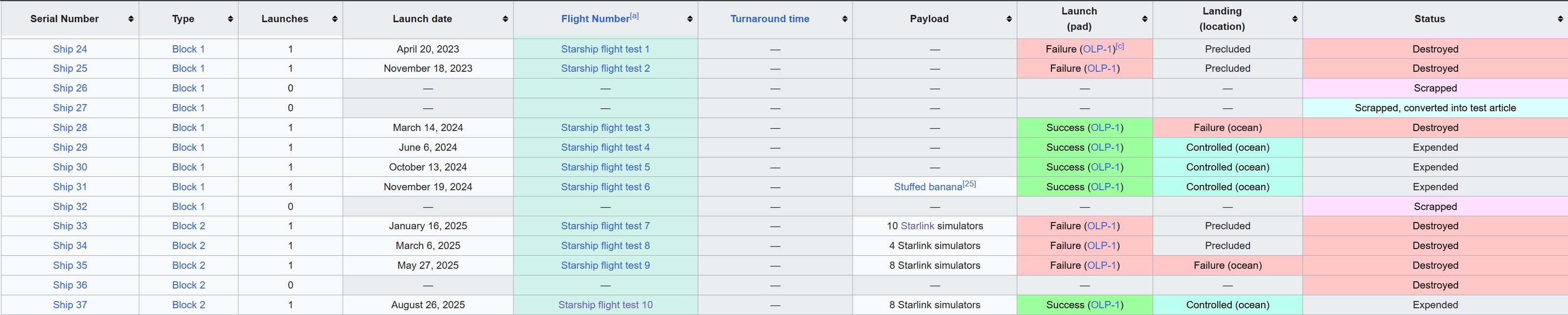Sort by Landing location arrows
The height and width of the screenshot is (315, 1568).
(1295, 19)
